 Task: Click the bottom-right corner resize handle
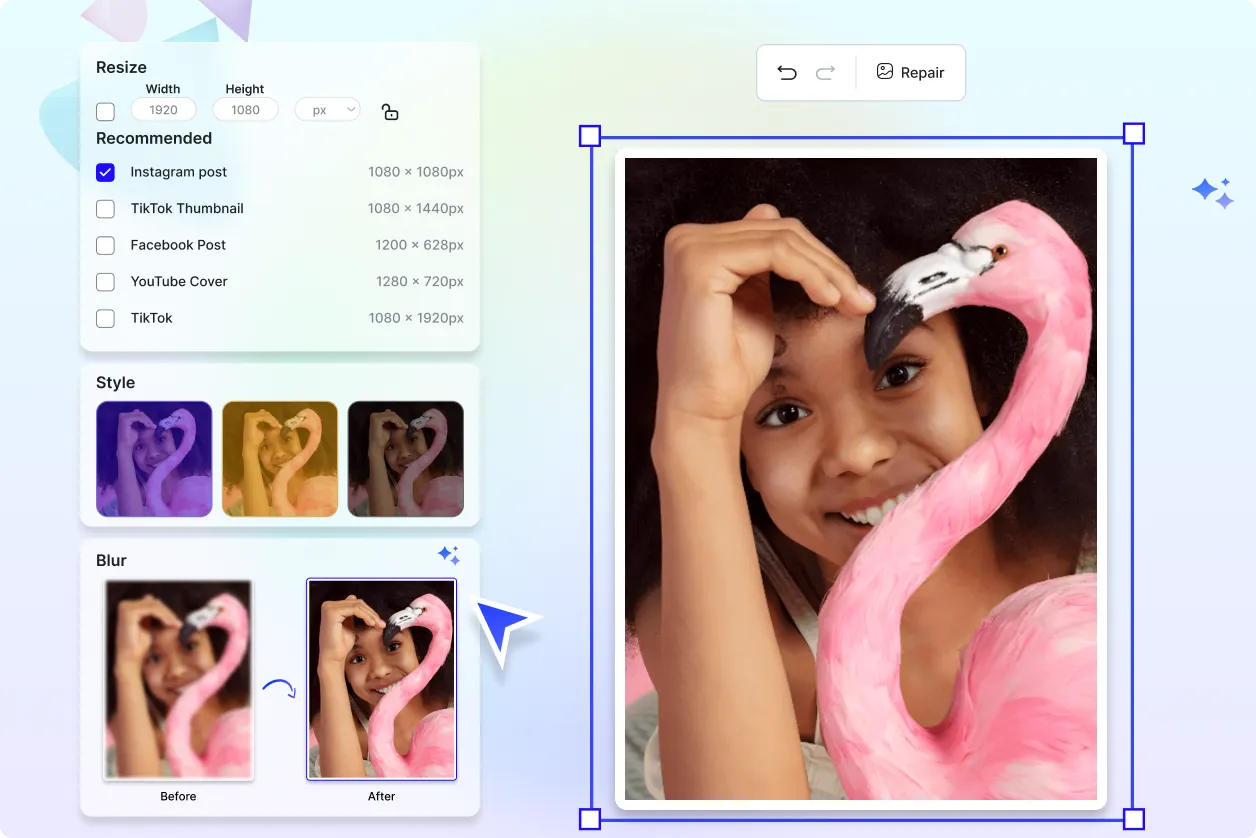point(1133,819)
